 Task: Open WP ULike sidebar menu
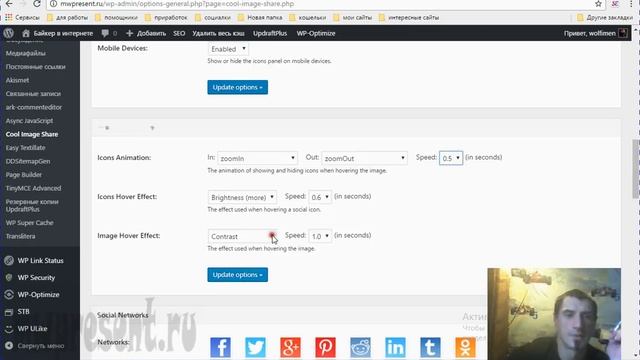40,329
